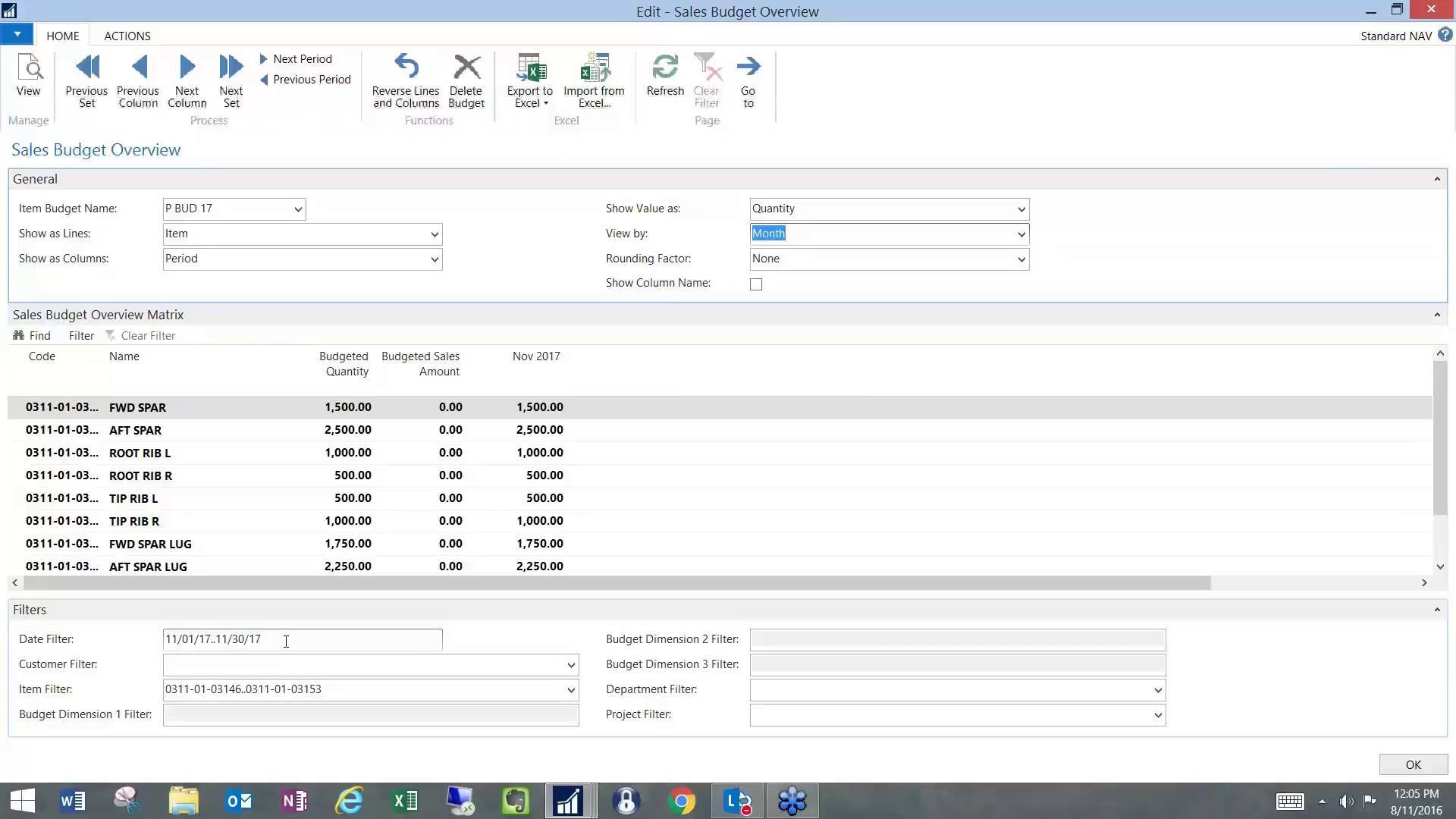
Task: Select Next Period in the Process group
Action: pos(301,58)
